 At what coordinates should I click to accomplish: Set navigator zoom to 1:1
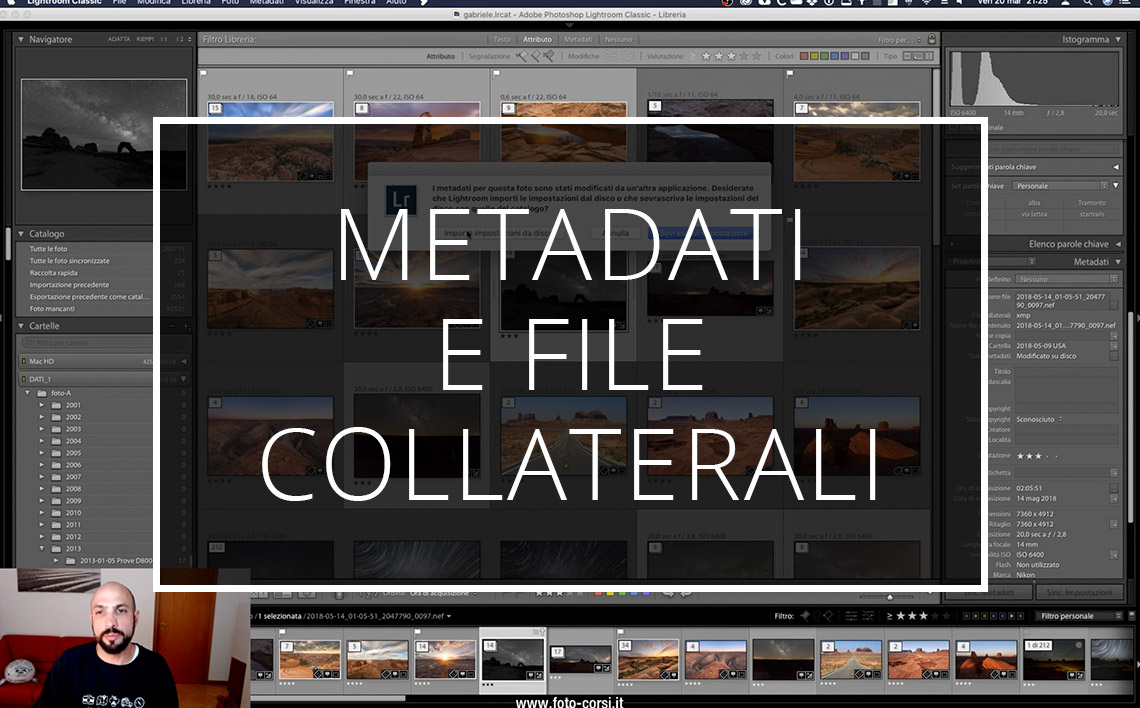click(x=164, y=39)
